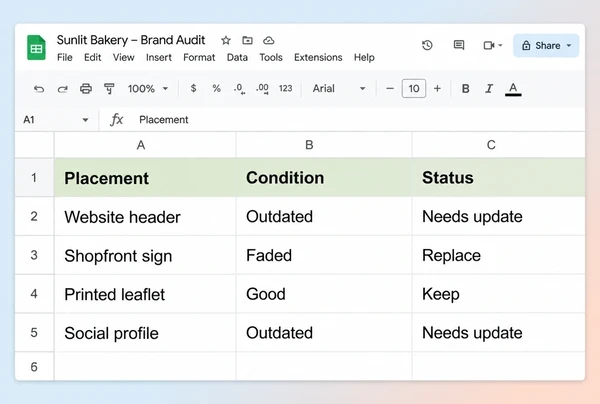Click the Google Sheets home icon
This screenshot has height=404, width=600.
tap(36, 47)
